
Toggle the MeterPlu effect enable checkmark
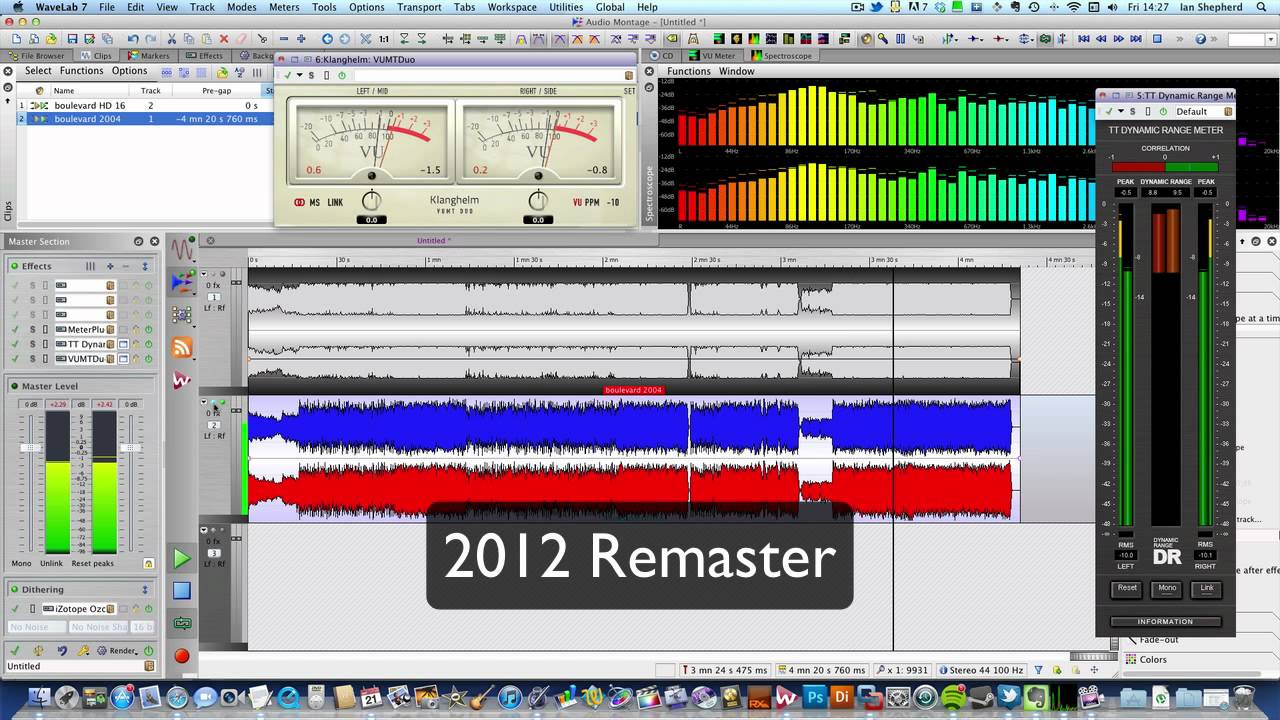[x=15, y=329]
